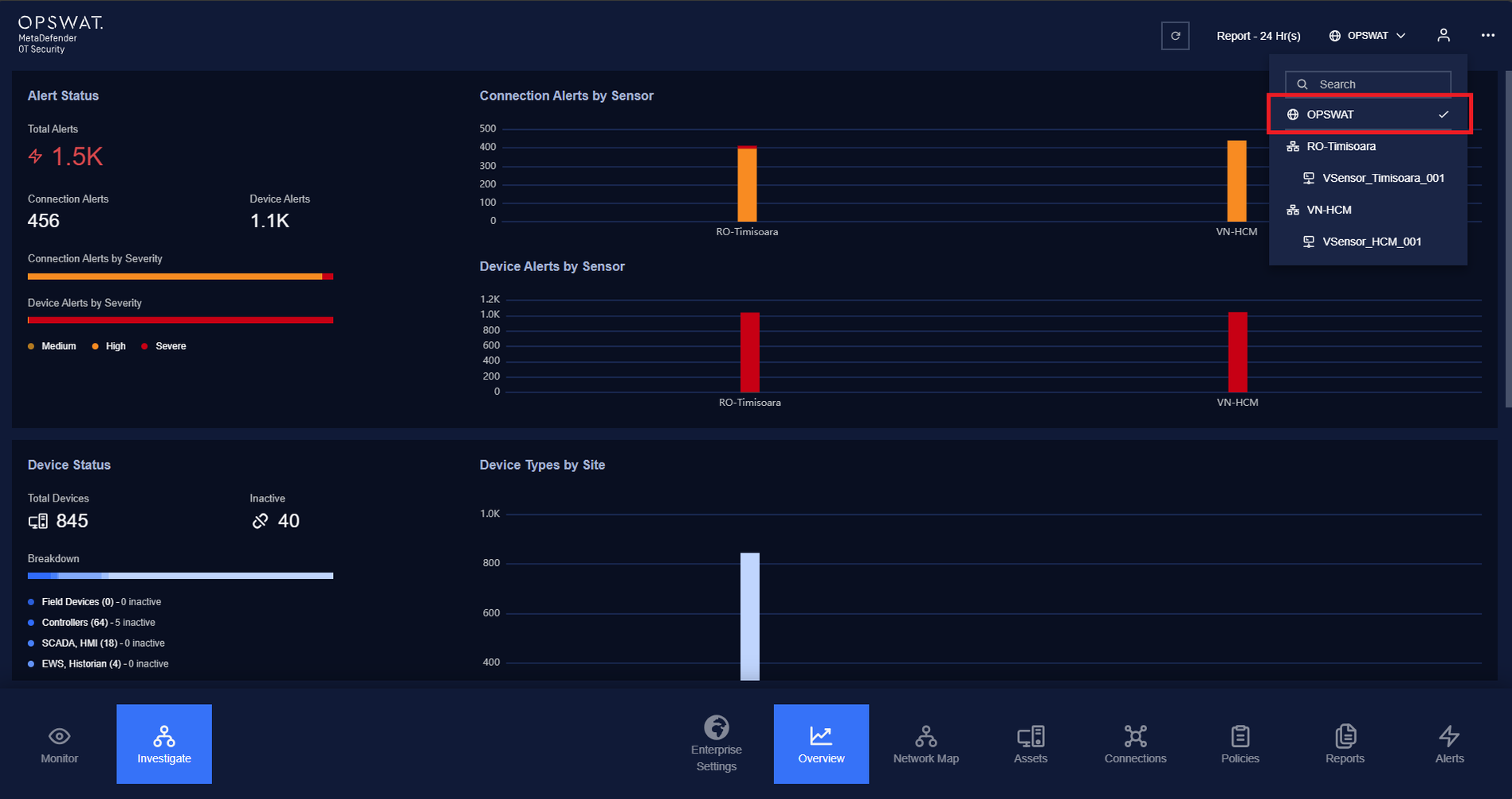Open the Overview tab
The image size is (1512, 799).
821,744
